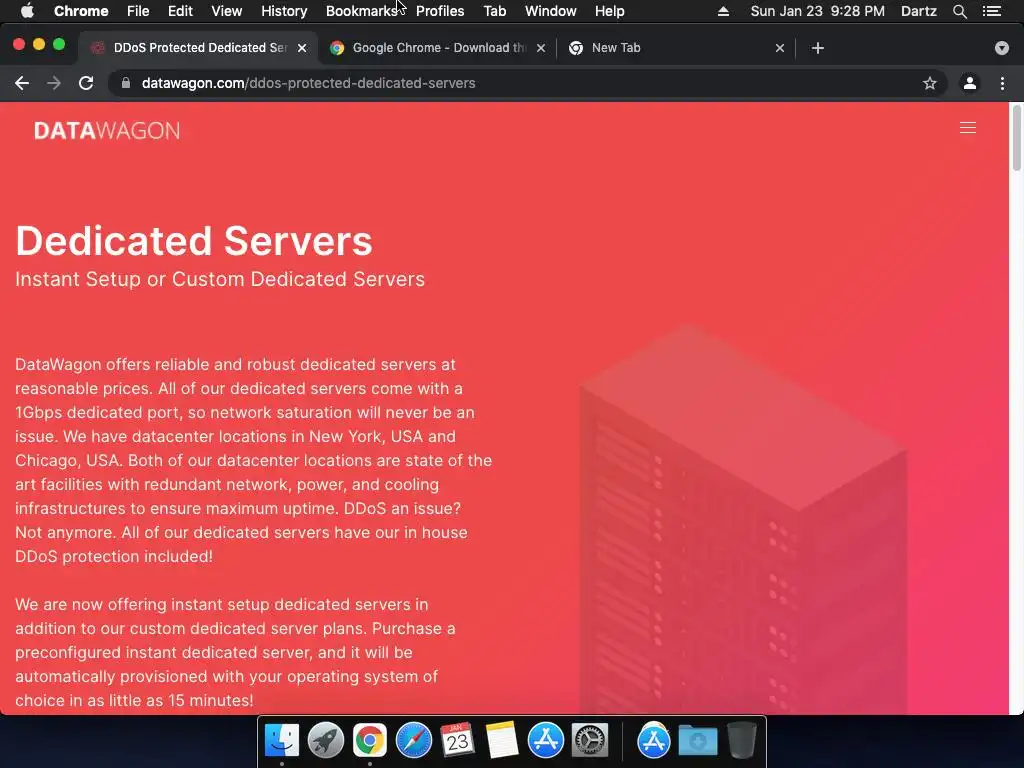1024x768 pixels.
Task: Open the History menu
Action: (x=284, y=11)
